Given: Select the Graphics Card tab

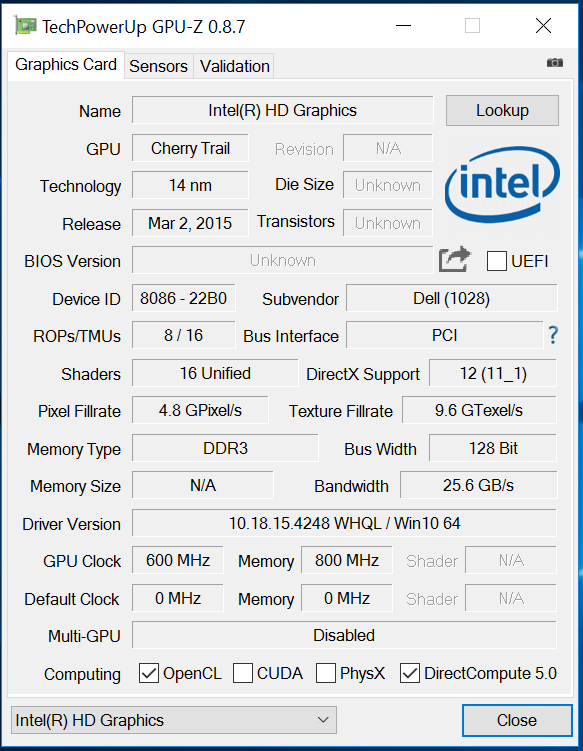Looking at the screenshot, I should (x=66, y=65).
